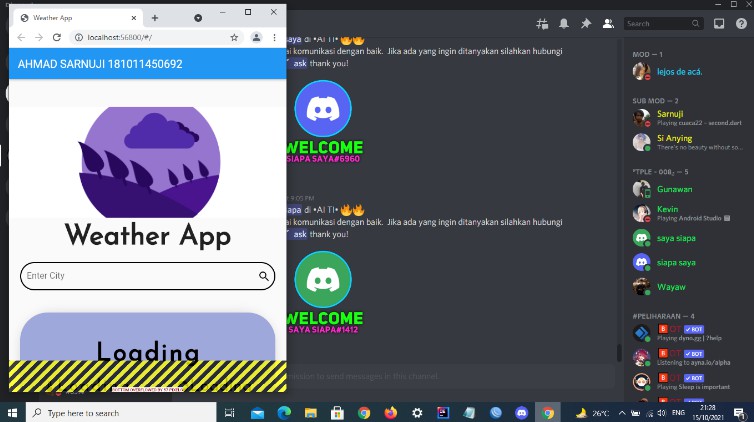The width and height of the screenshot is (754, 422).
Task: Click the Chrome back arrow
Action: (21, 37)
